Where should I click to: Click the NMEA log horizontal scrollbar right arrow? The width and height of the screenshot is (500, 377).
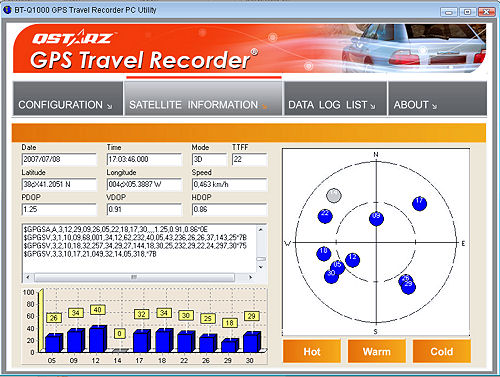[x=250, y=277]
